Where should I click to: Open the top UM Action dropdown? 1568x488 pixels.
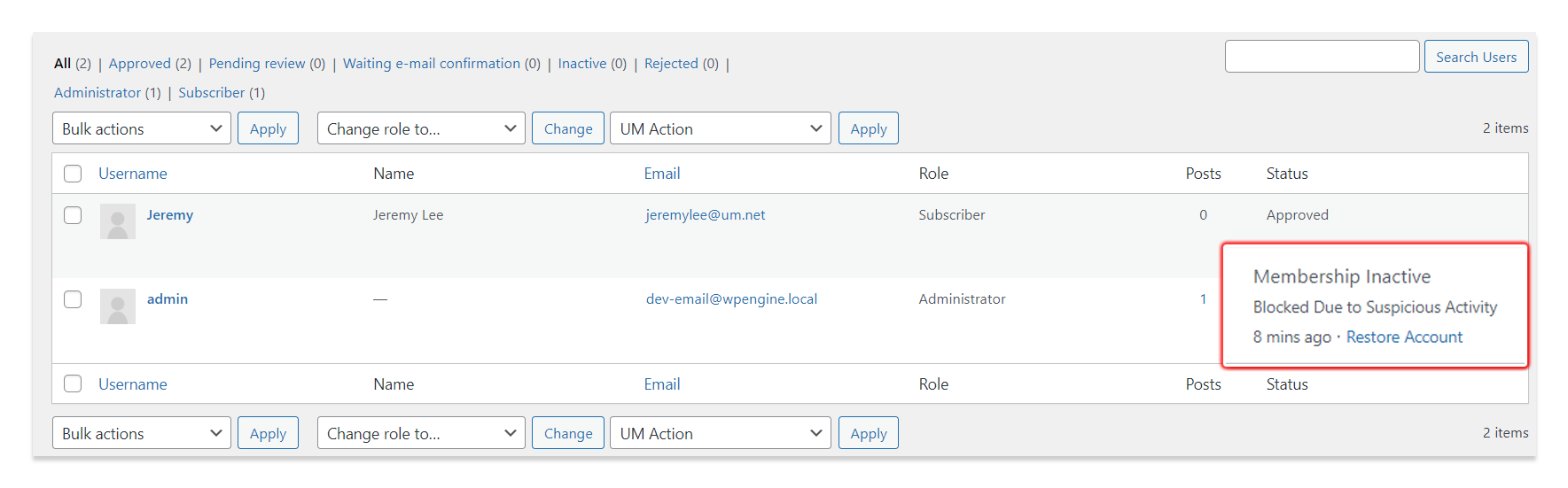[x=721, y=128]
